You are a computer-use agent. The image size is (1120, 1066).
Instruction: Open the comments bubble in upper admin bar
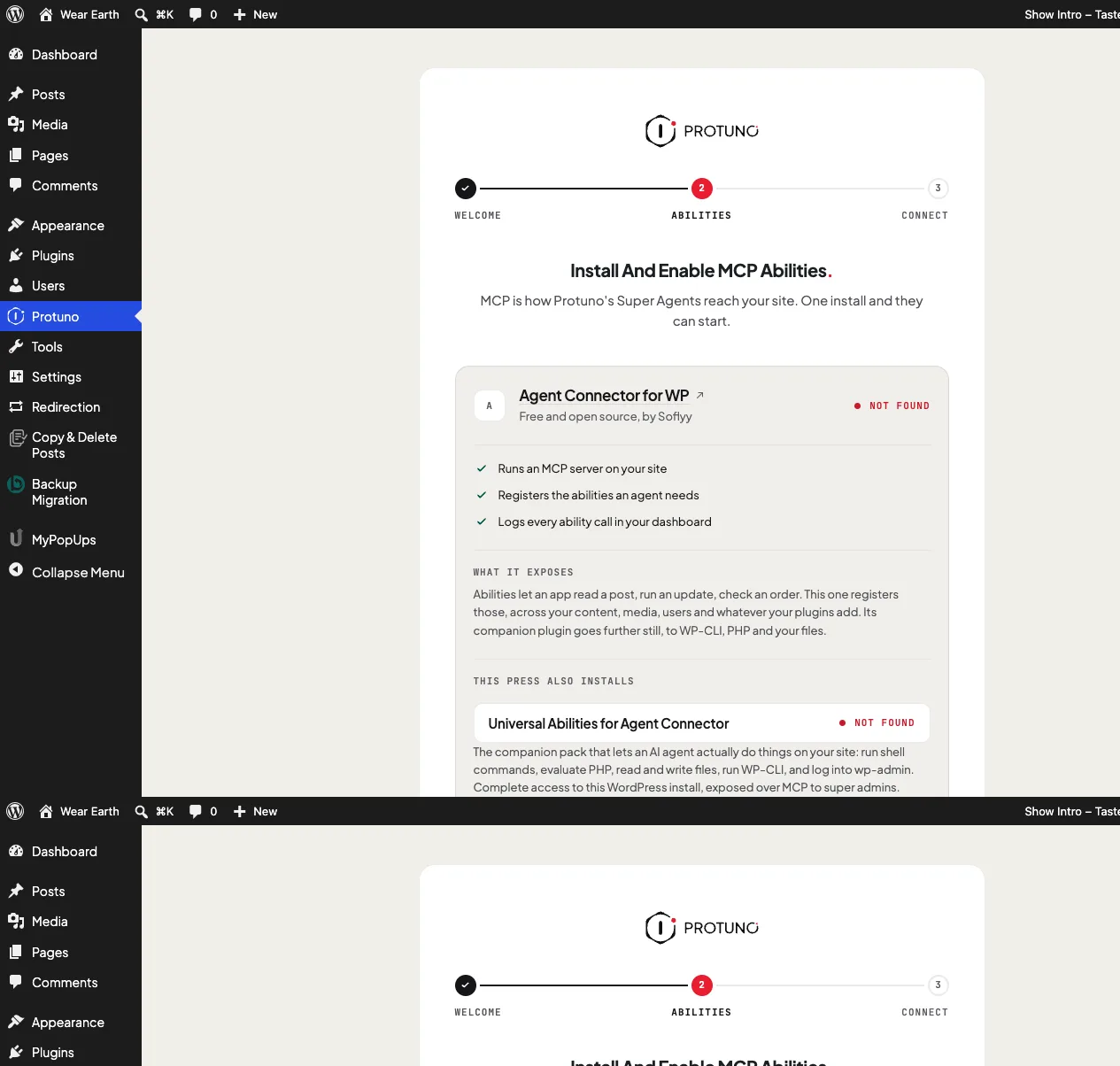pyautogui.click(x=195, y=14)
